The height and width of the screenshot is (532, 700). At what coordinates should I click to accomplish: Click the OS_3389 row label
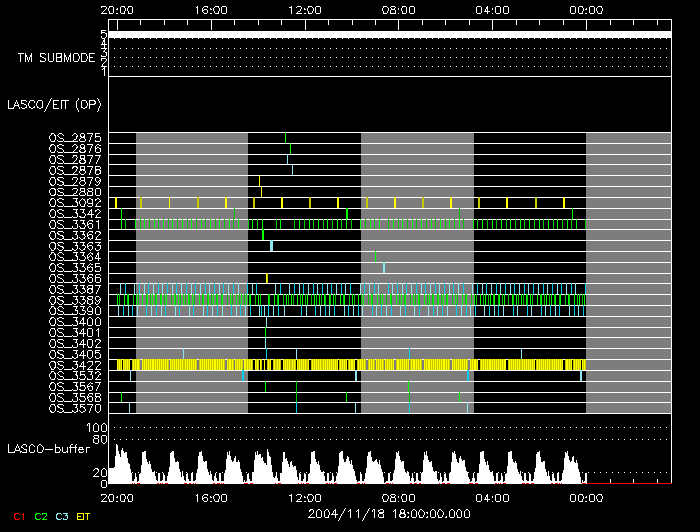click(74, 300)
